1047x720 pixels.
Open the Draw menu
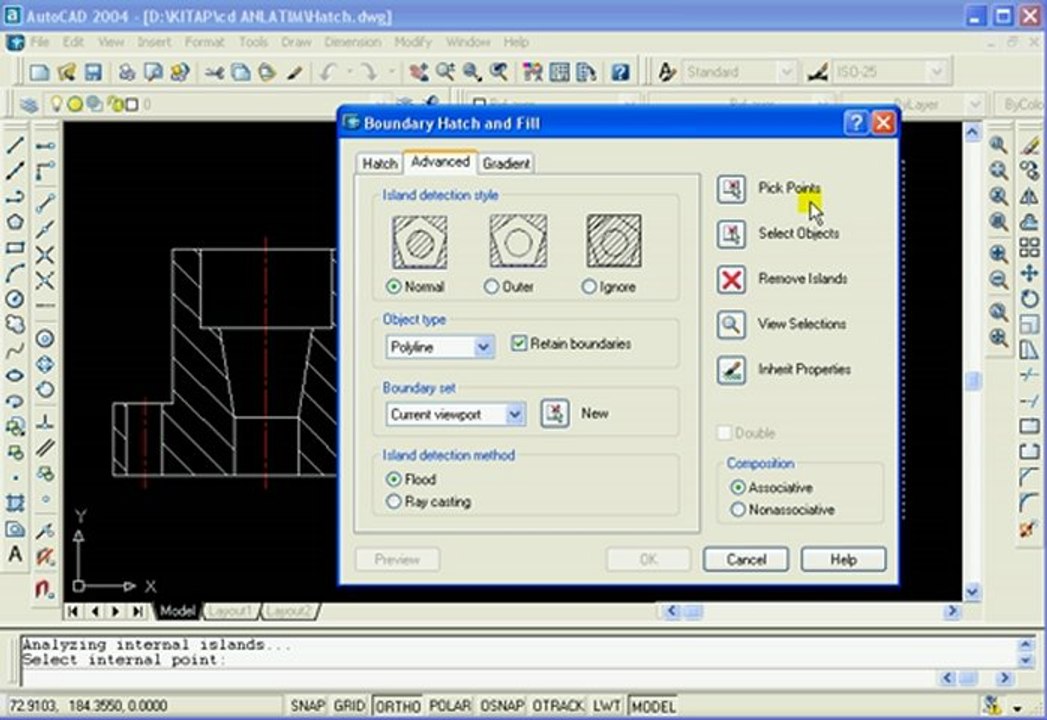pyautogui.click(x=296, y=42)
